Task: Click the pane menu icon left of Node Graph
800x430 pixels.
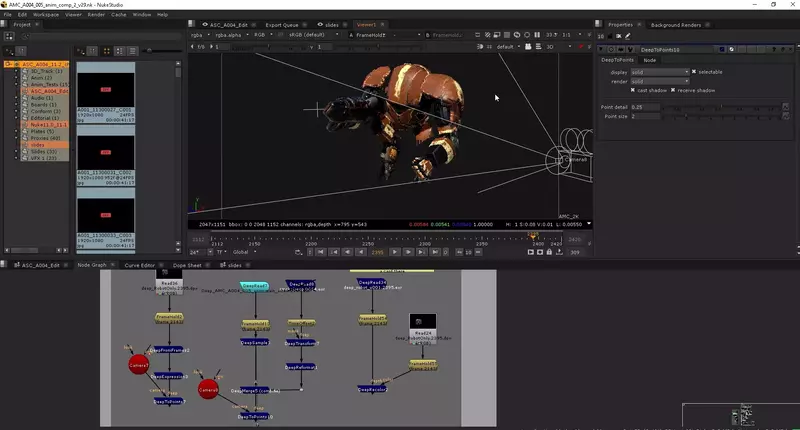Action: pyautogui.click(x=4, y=264)
